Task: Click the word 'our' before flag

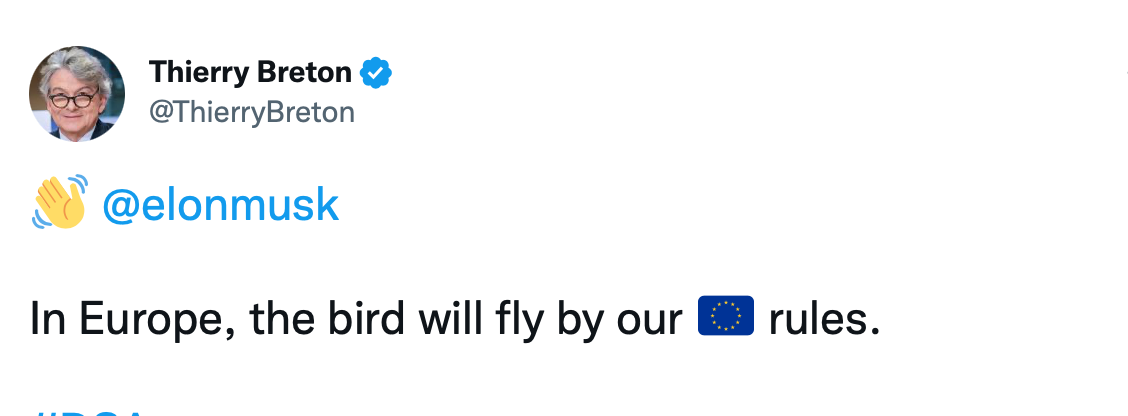Action: pos(650,323)
